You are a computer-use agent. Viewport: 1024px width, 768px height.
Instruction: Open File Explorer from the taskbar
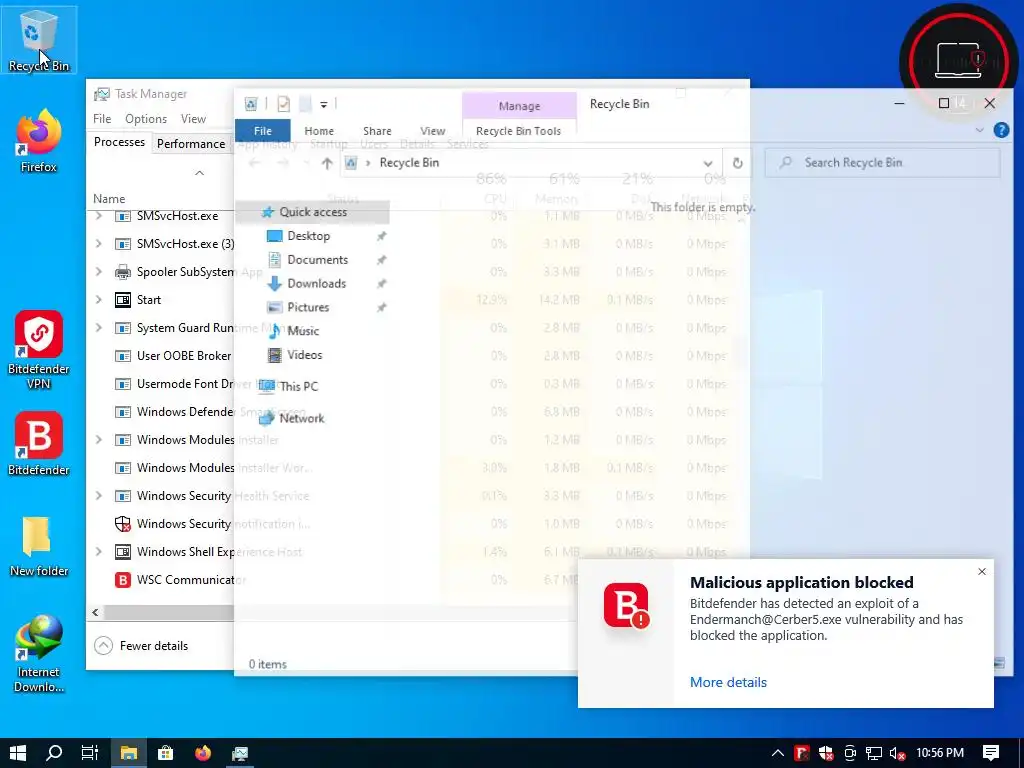(x=128, y=753)
